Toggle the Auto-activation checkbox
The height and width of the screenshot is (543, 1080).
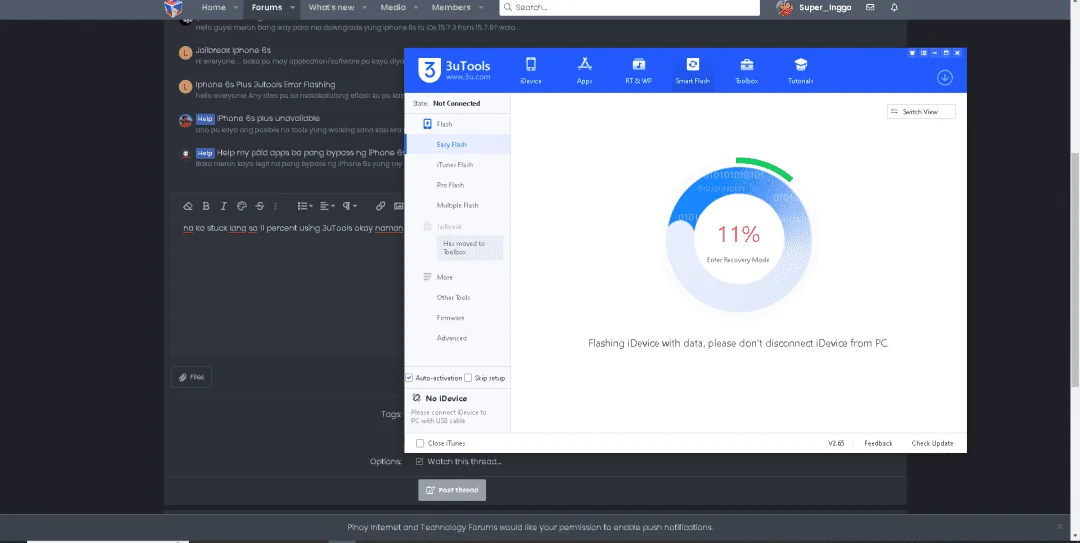pyautogui.click(x=409, y=378)
